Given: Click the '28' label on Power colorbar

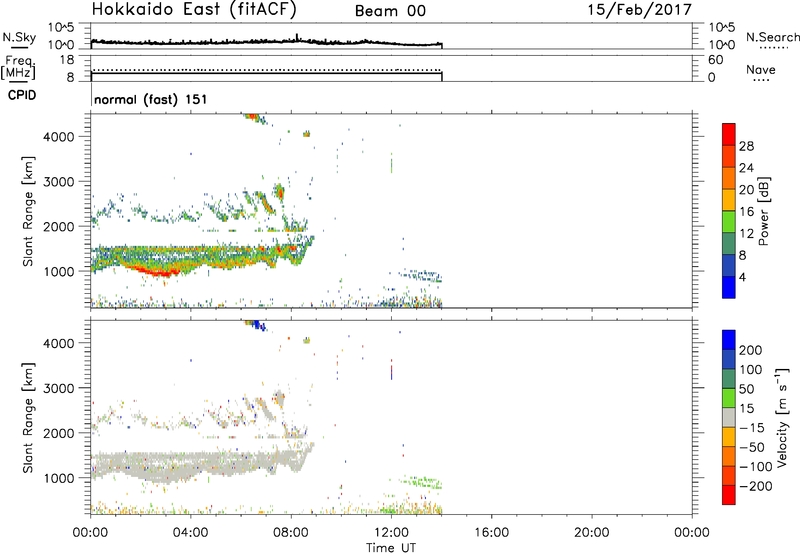Looking at the screenshot, I should 746,146.
